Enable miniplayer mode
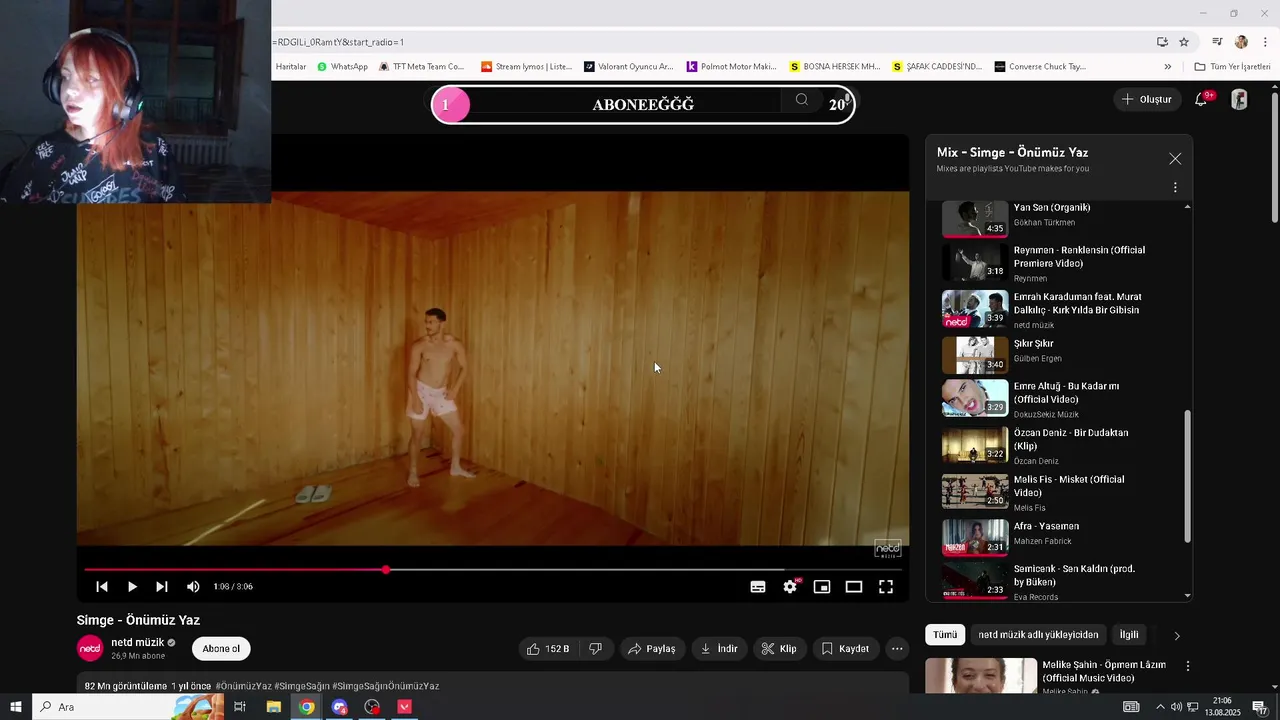The width and height of the screenshot is (1280, 720). 822,587
